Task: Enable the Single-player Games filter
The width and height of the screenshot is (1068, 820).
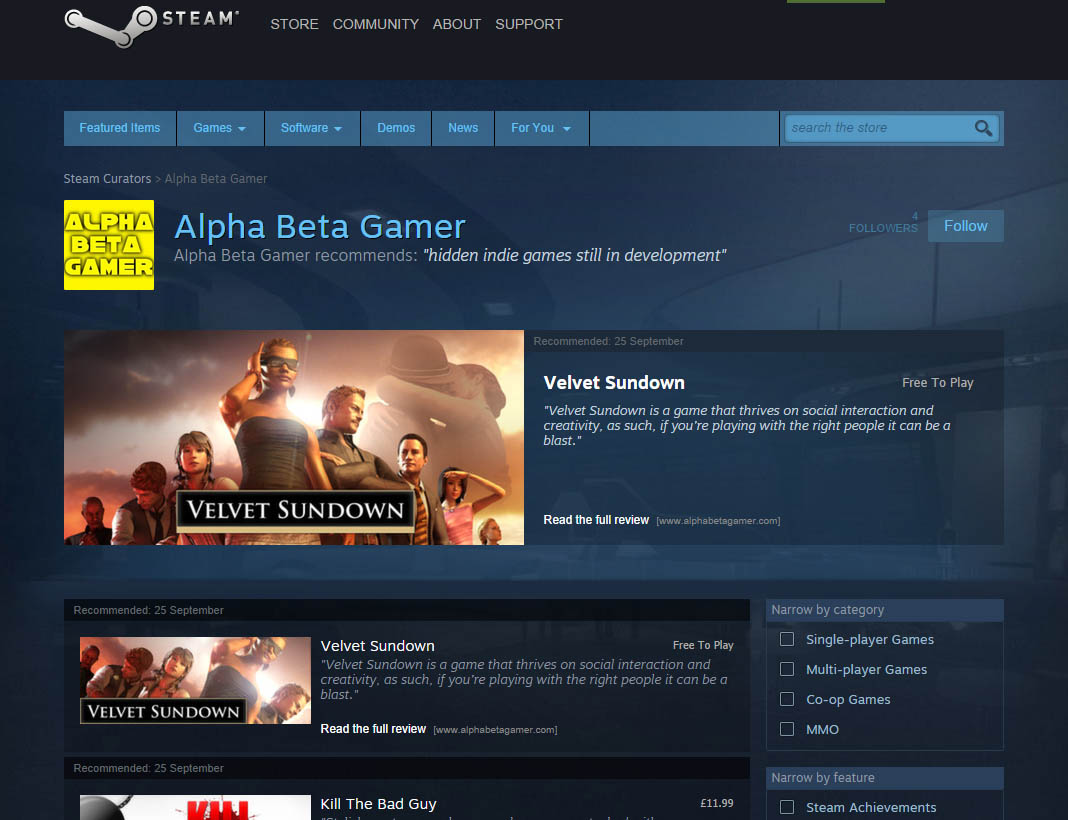Action: coord(787,639)
